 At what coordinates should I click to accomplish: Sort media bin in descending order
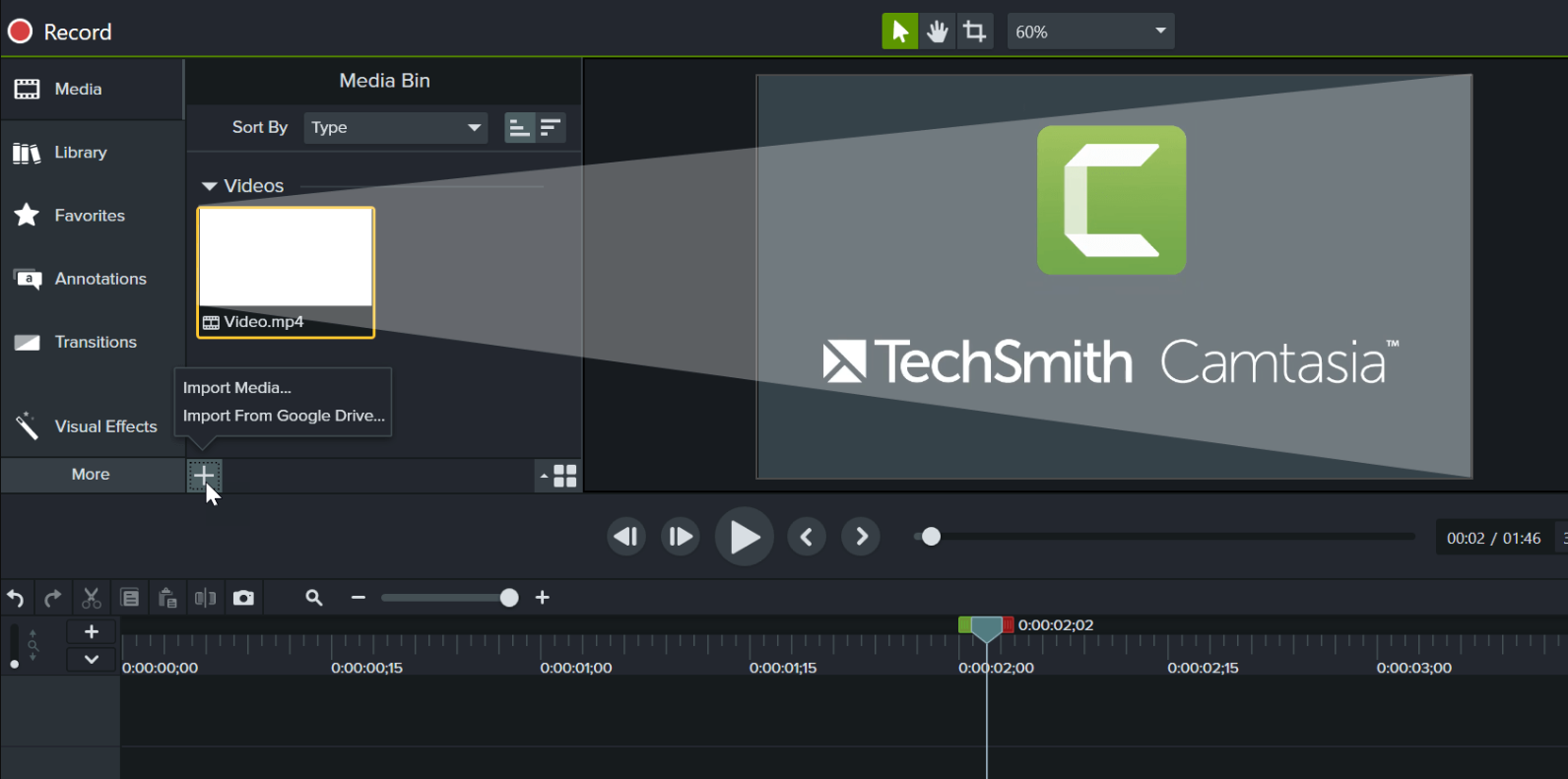[551, 127]
